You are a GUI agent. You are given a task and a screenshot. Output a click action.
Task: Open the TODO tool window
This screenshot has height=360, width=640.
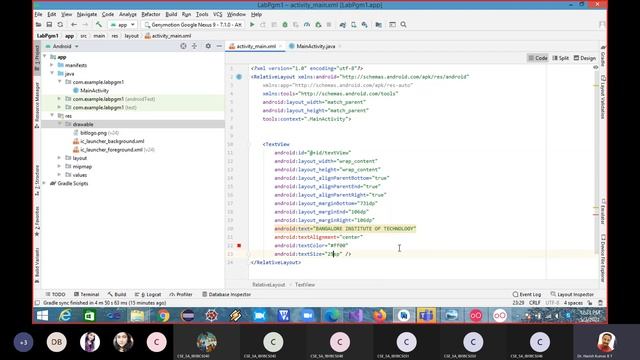click(55, 294)
